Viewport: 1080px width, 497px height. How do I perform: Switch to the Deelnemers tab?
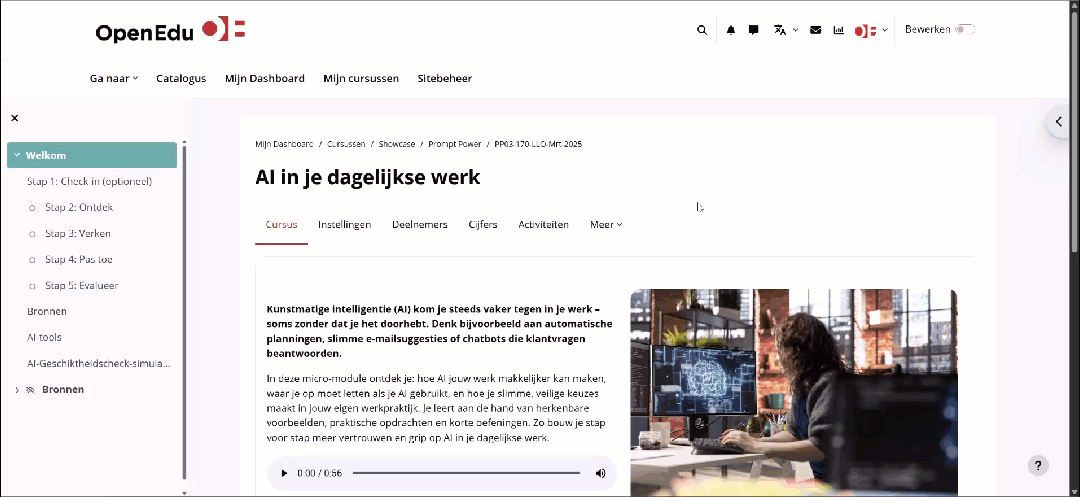[x=419, y=225]
